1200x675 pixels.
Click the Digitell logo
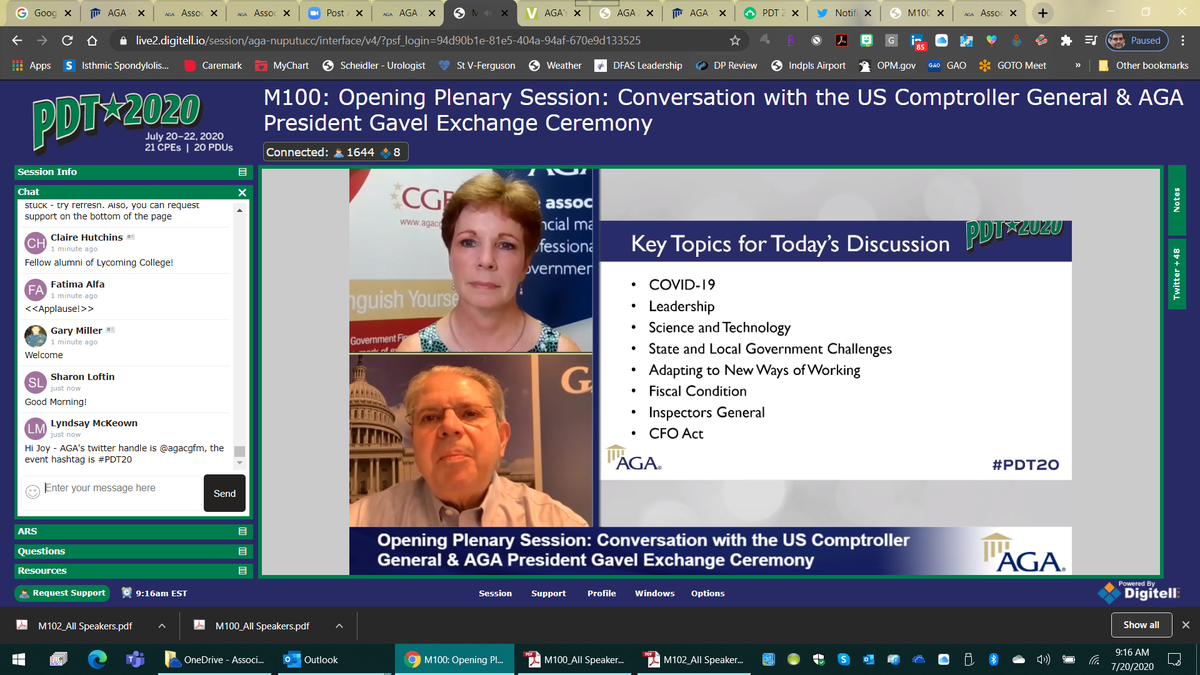(x=1139, y=591)
